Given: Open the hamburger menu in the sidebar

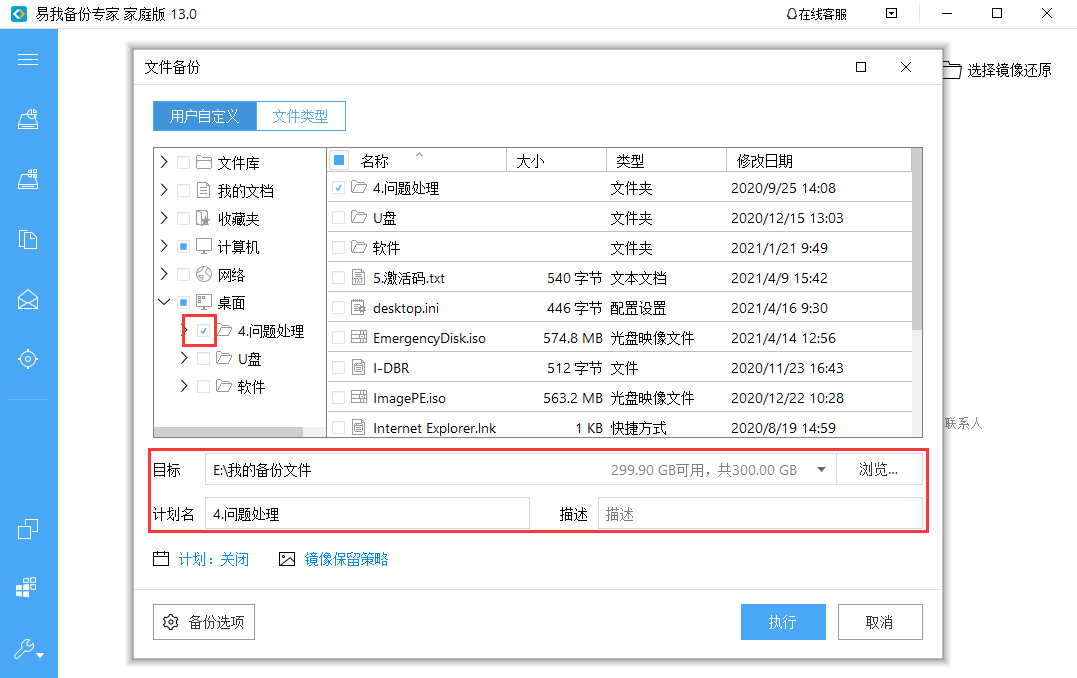Looking at the screenshot, I should 28,59.
